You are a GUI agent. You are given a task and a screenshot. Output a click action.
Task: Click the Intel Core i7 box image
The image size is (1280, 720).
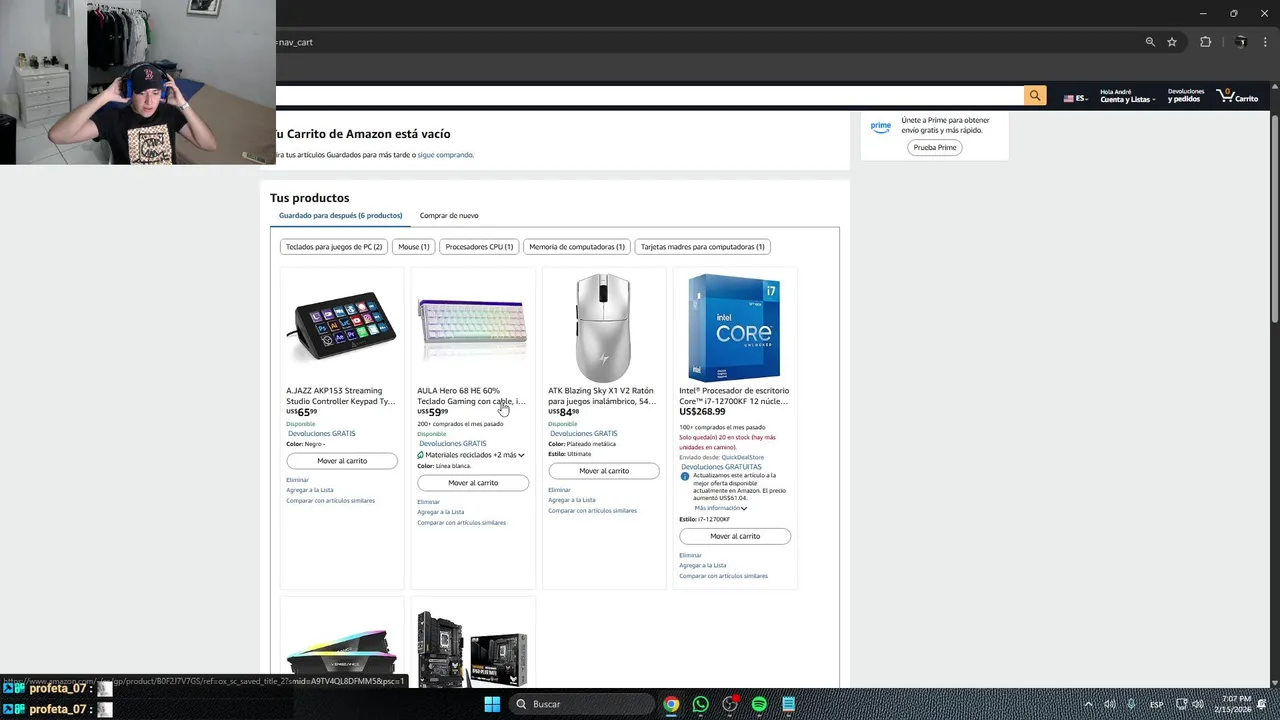735,328
